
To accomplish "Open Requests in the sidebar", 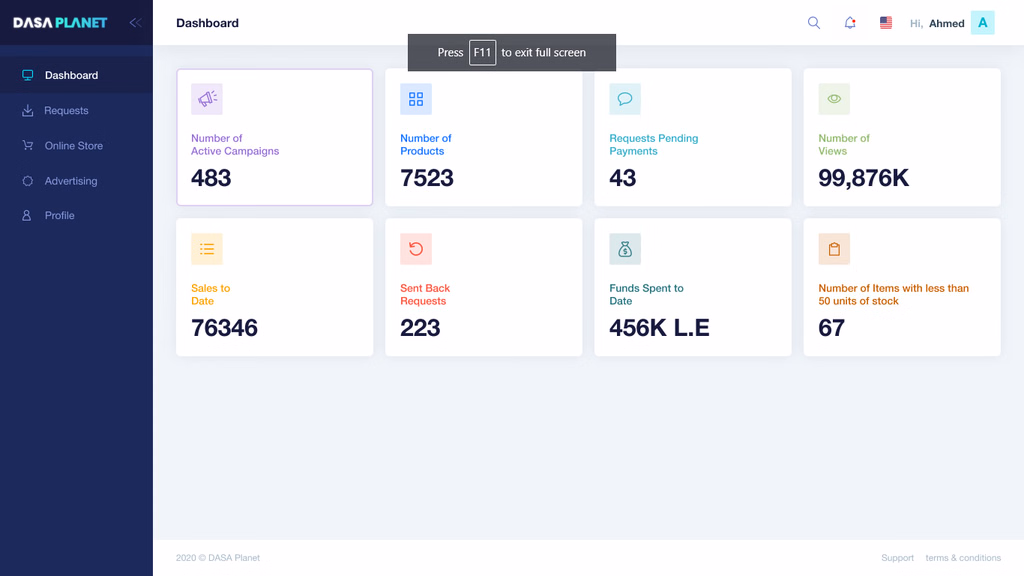I will [x=66, y=111].
